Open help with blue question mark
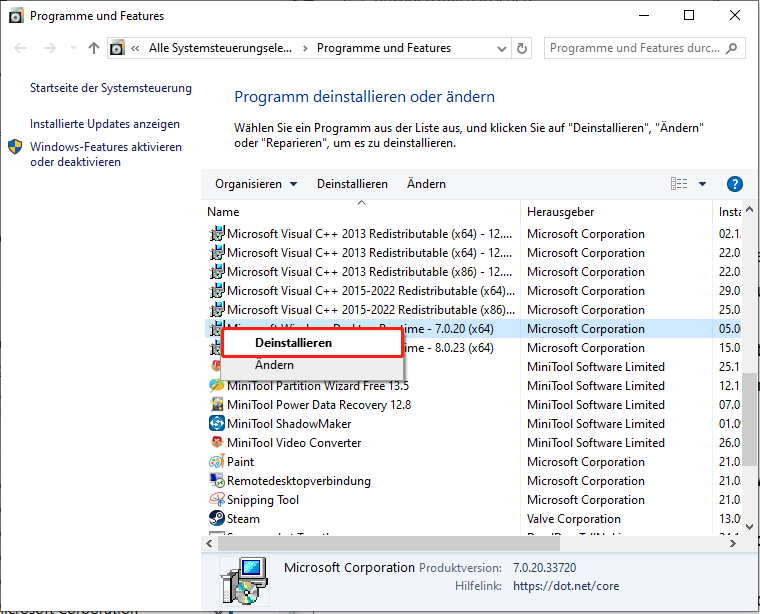Viewport: 760px width, 614px height. (734, 184)
